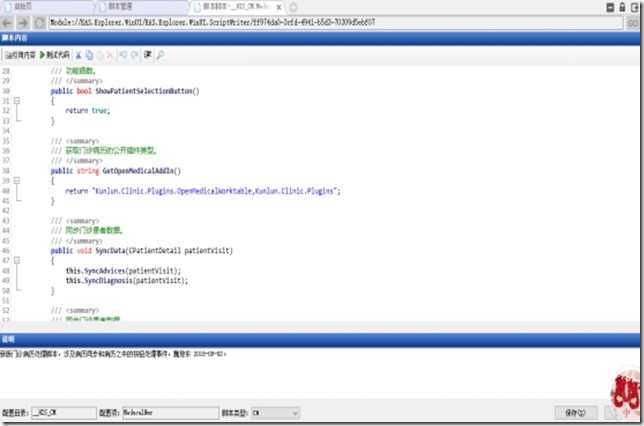This screenshot has height=426, width=644.
Task: Click 'public string GetOpenMedicalAddIn()' line
Action: point(115,170)
